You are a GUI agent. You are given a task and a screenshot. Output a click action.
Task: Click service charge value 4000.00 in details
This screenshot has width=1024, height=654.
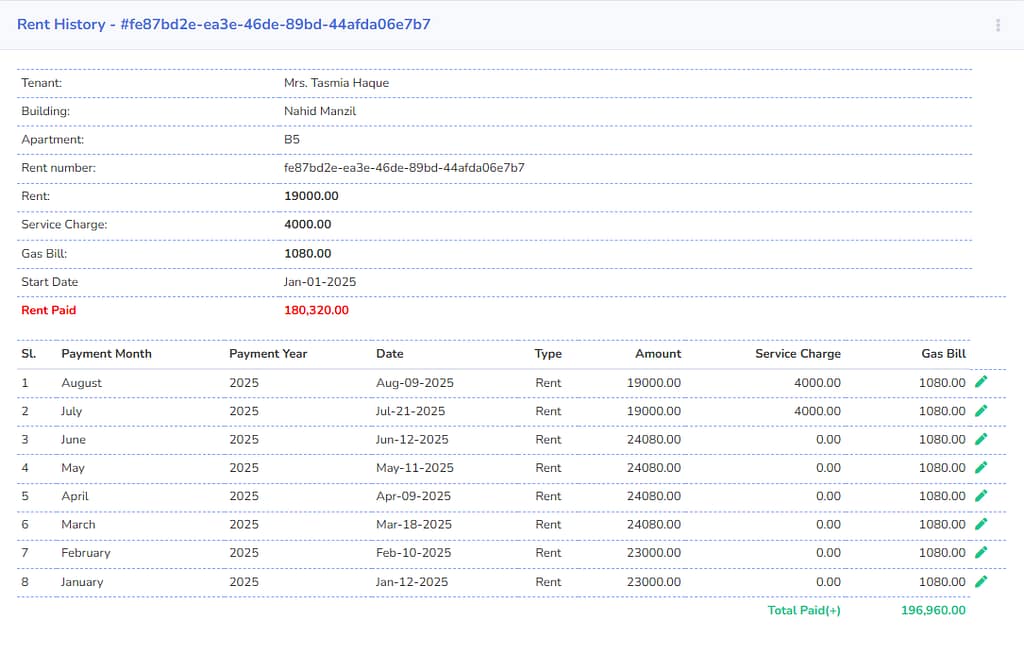coord(308,224)
